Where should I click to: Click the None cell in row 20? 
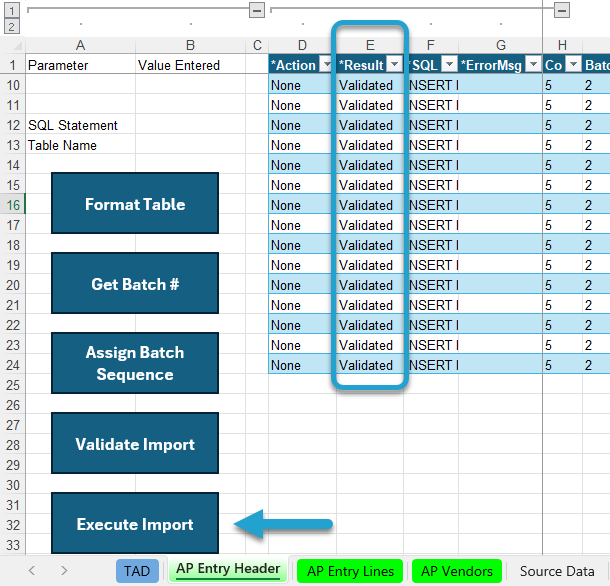point(302,285)
